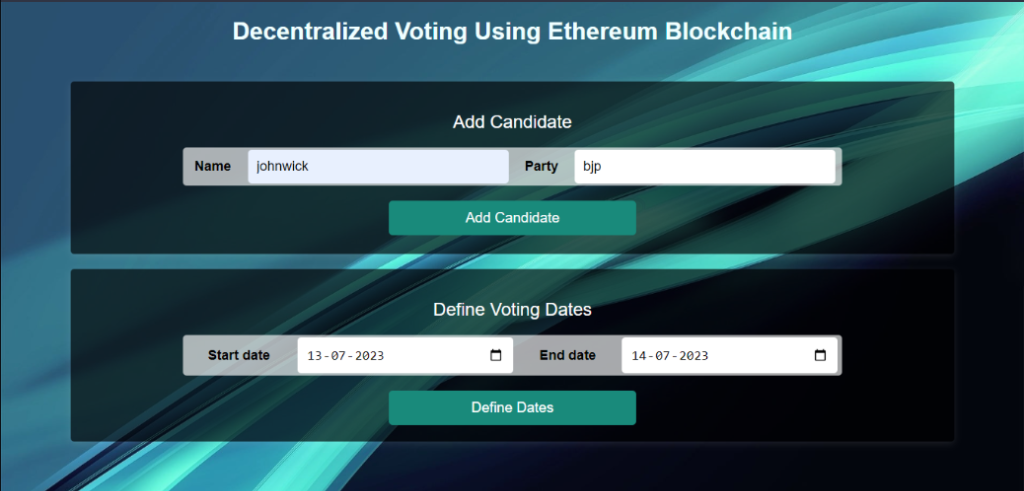Click the Decentralized Voting page title
Viewport: 1024px width, 491px height.
coord(512,32)
